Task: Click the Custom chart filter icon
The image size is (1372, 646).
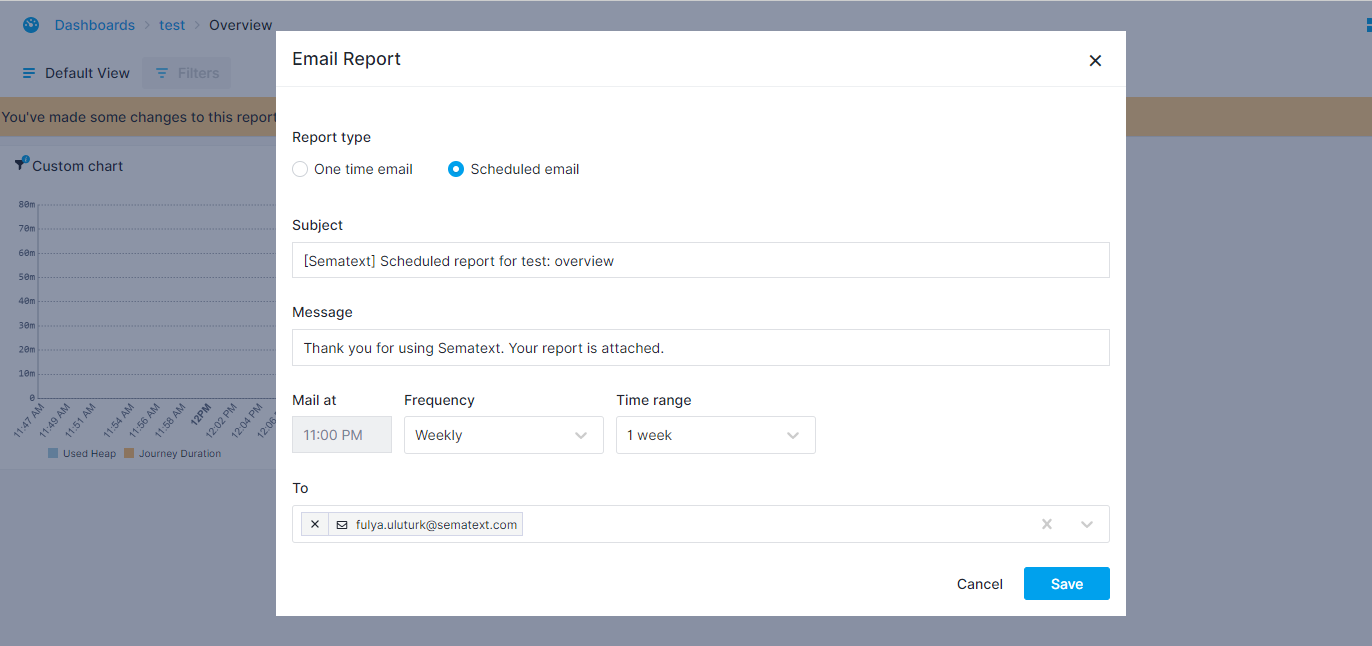Action: click(21, 164)
